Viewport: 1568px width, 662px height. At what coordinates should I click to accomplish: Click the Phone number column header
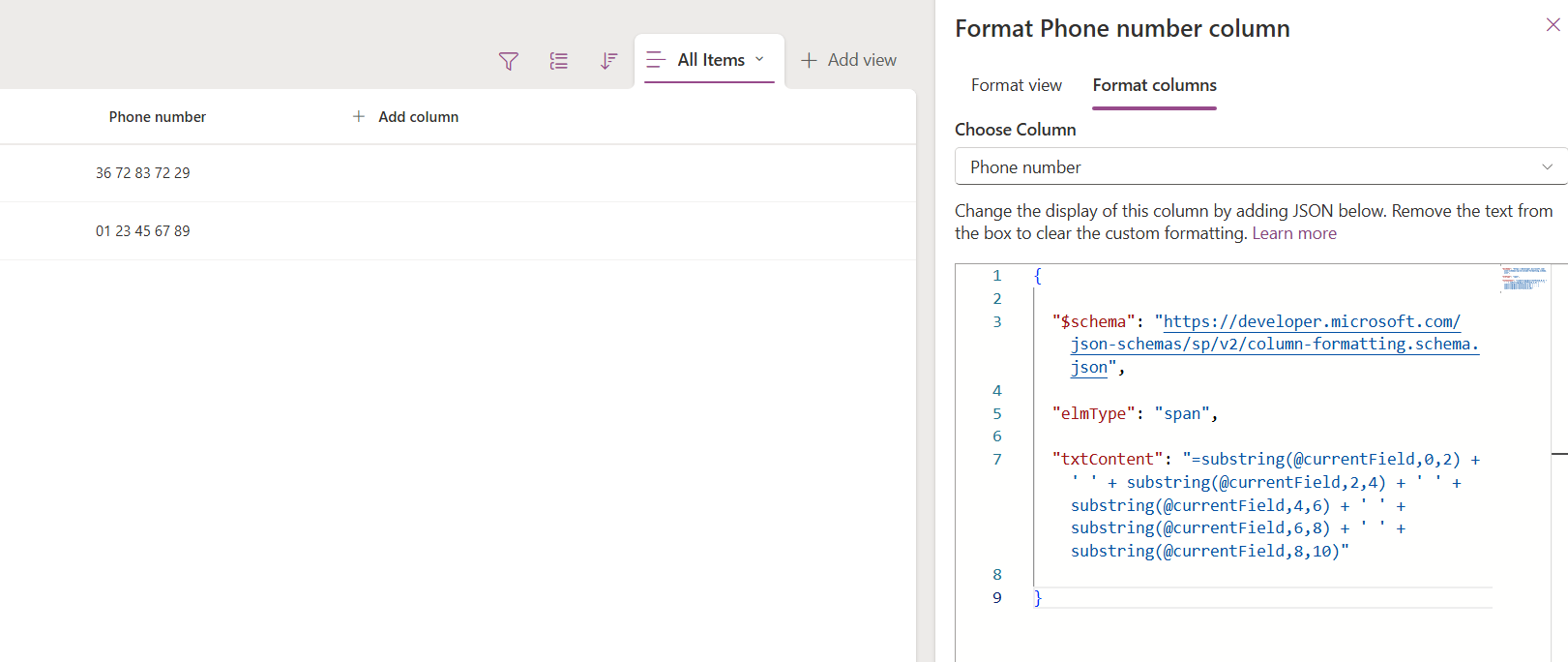(158, 116)
